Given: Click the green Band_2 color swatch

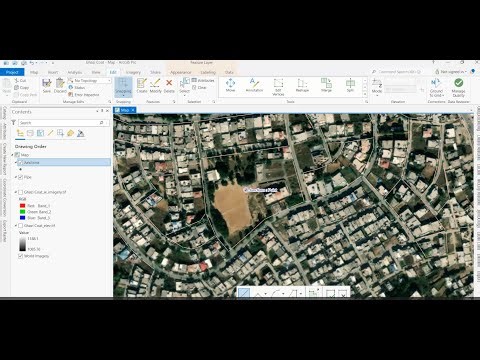Looking at the screenshot, I should tap(22, 212).
